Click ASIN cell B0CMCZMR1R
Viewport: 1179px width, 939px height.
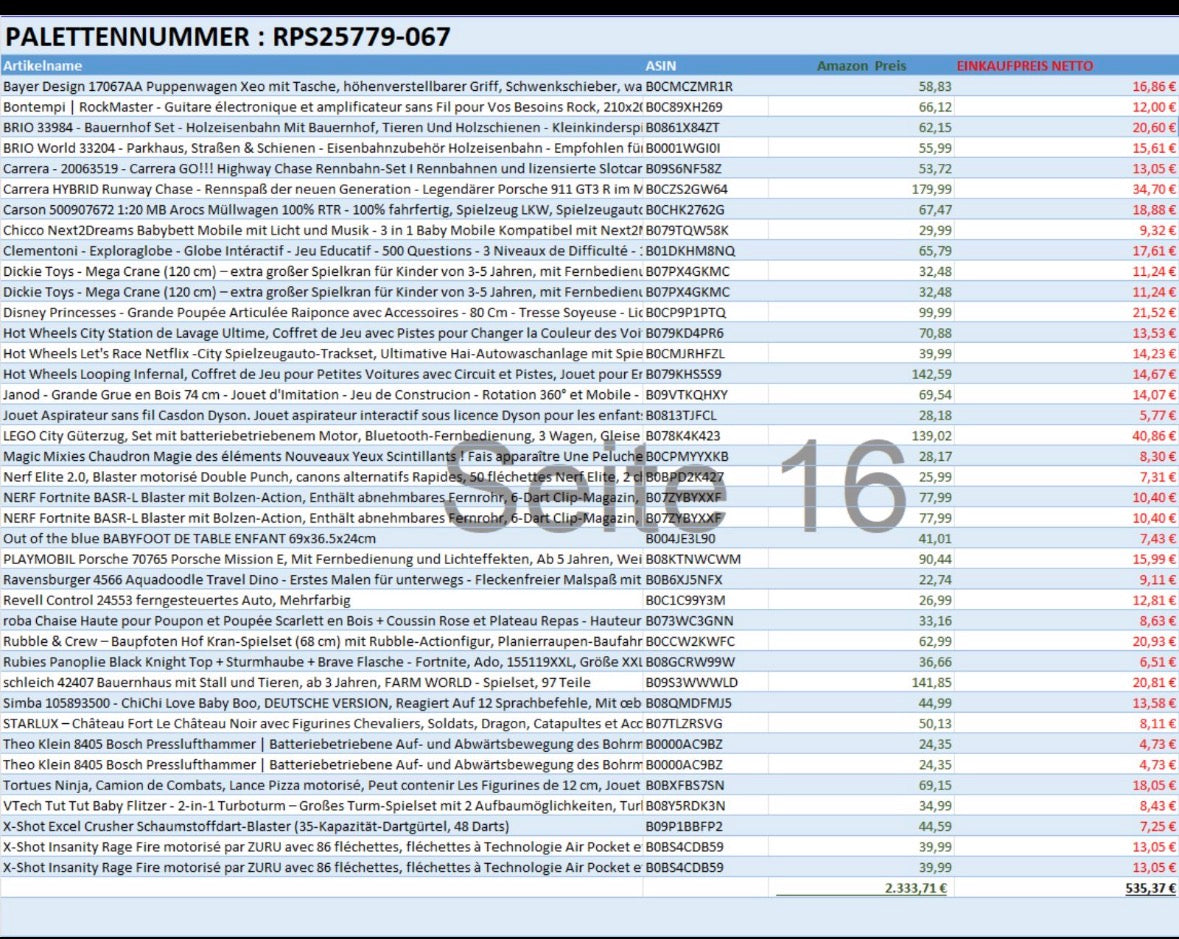689,87
